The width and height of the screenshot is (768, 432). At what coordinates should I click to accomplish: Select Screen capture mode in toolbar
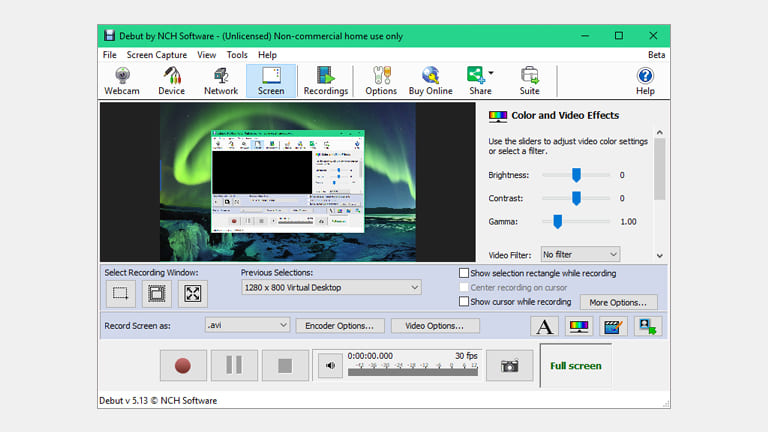click(x=271, y=81)
